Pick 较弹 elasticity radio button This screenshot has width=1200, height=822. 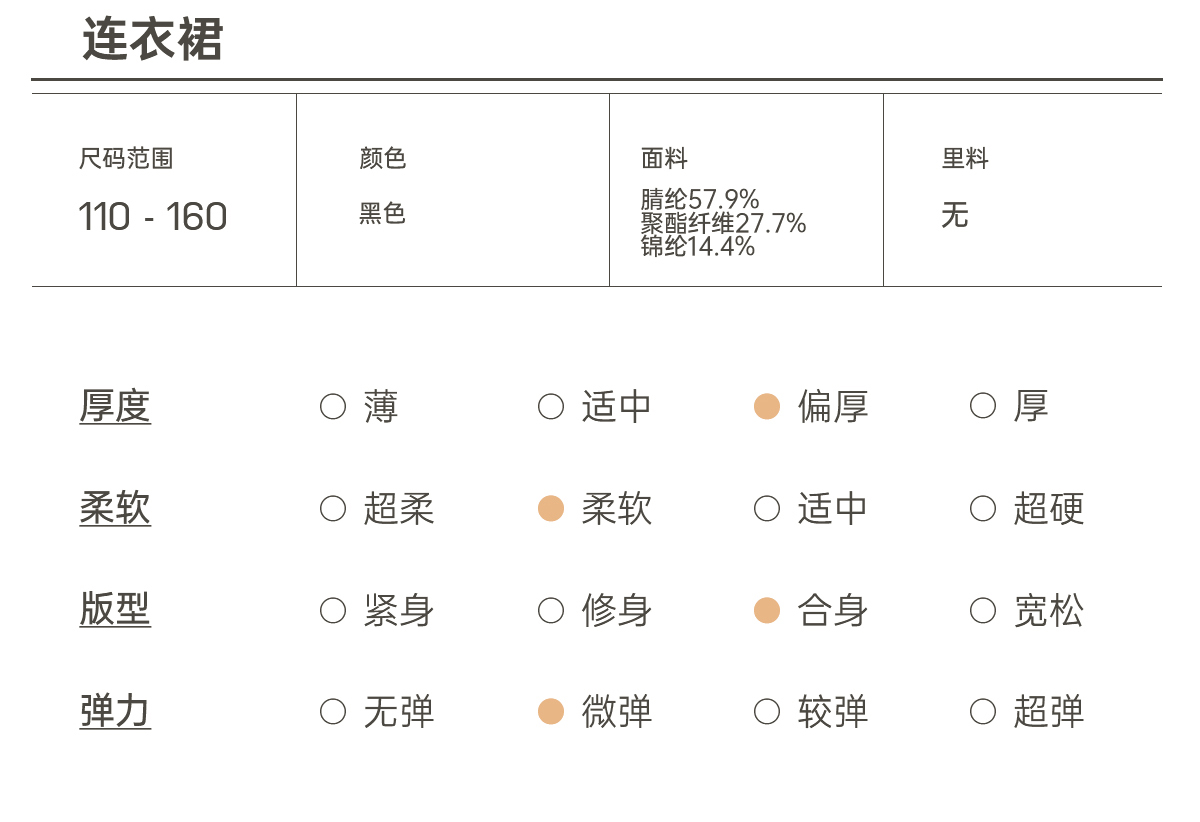tap(767, 712)
